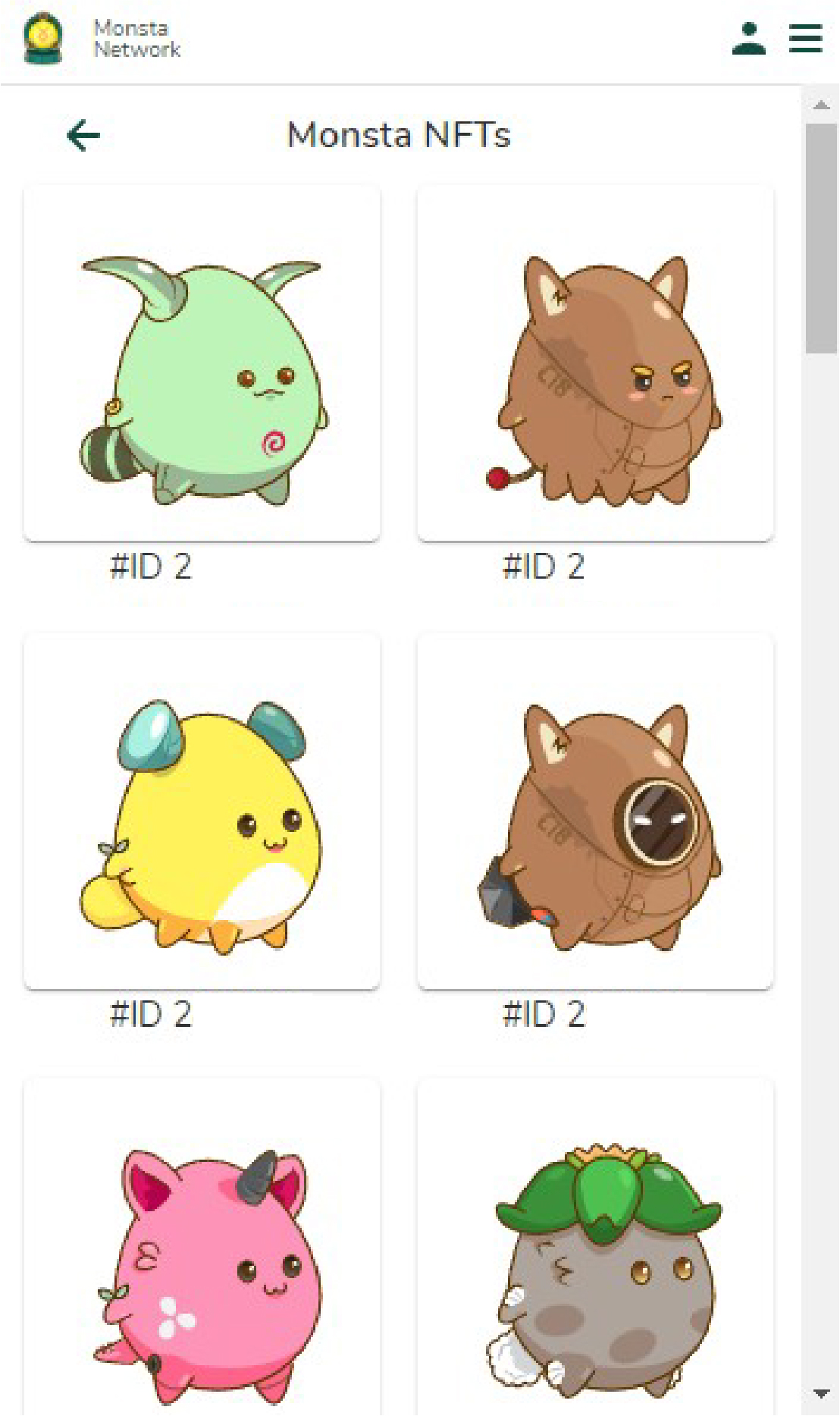
Task: Click #ID 2 label under green Monsta
Action: pos(152,567)
